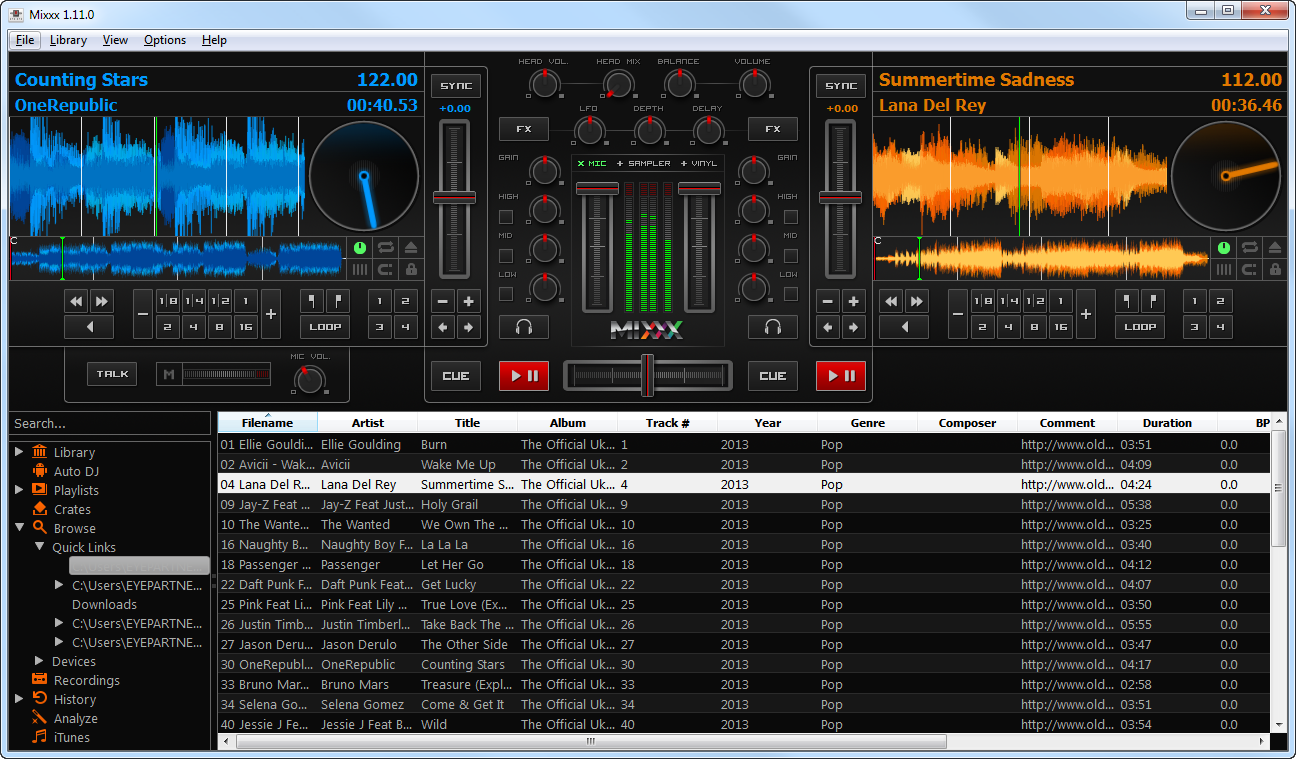Enable headphone cue beside Summertime Sadness deck
The height and width of the screenshot is (759, 1296).
pyautogui.click(x=773, y=327)
